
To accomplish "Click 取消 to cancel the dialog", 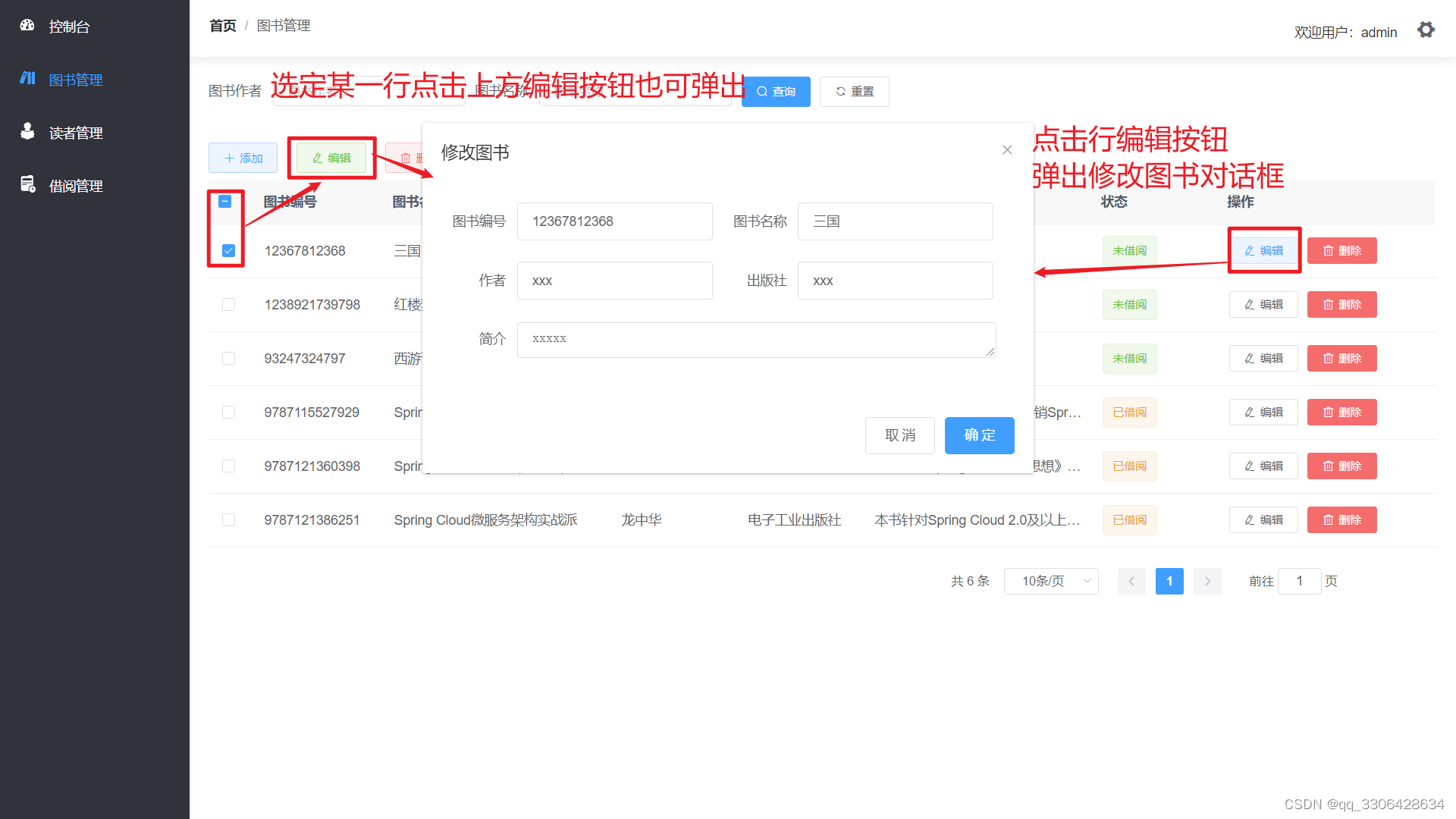I will pos(900,435).
